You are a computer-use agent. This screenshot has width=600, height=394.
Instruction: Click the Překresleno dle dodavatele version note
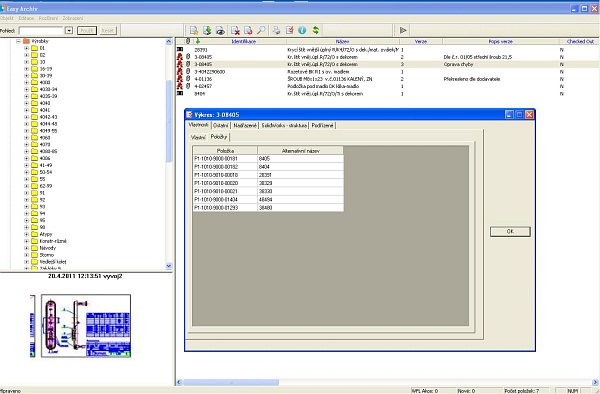point(471,79)
